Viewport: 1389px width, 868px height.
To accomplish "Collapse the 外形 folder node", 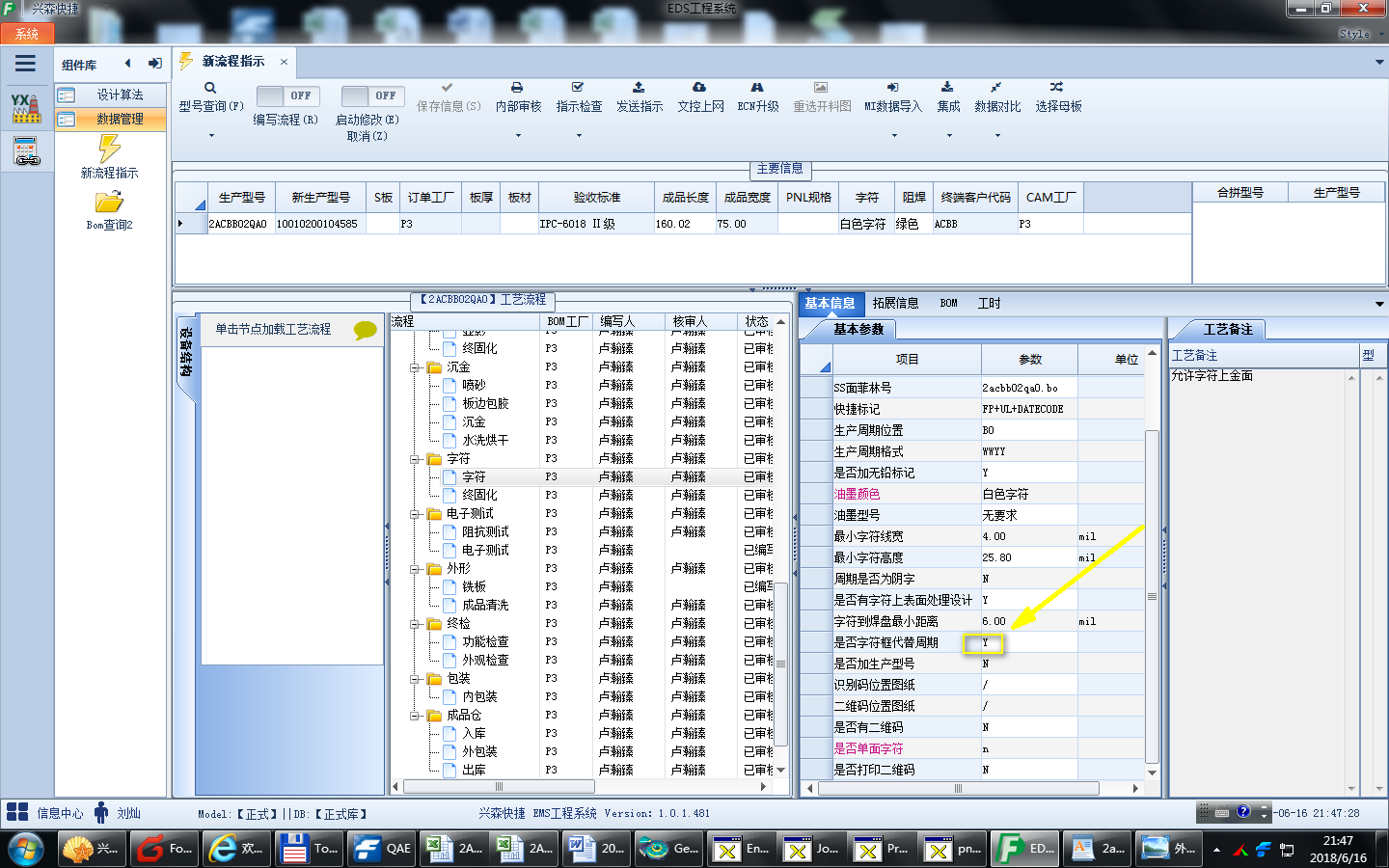I will coord(415,569).
